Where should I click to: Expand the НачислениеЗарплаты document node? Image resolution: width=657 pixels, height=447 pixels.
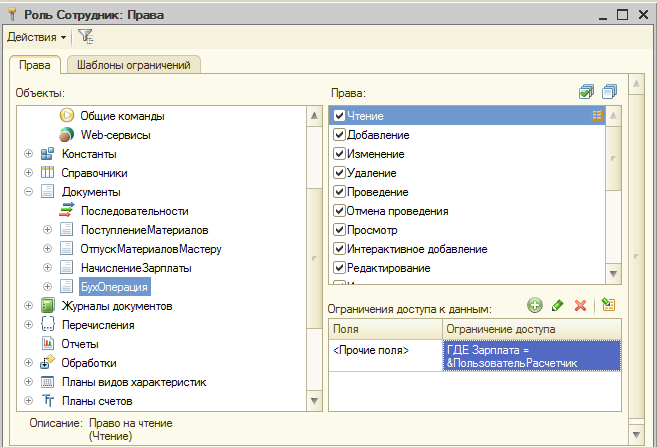click(47, 268)
